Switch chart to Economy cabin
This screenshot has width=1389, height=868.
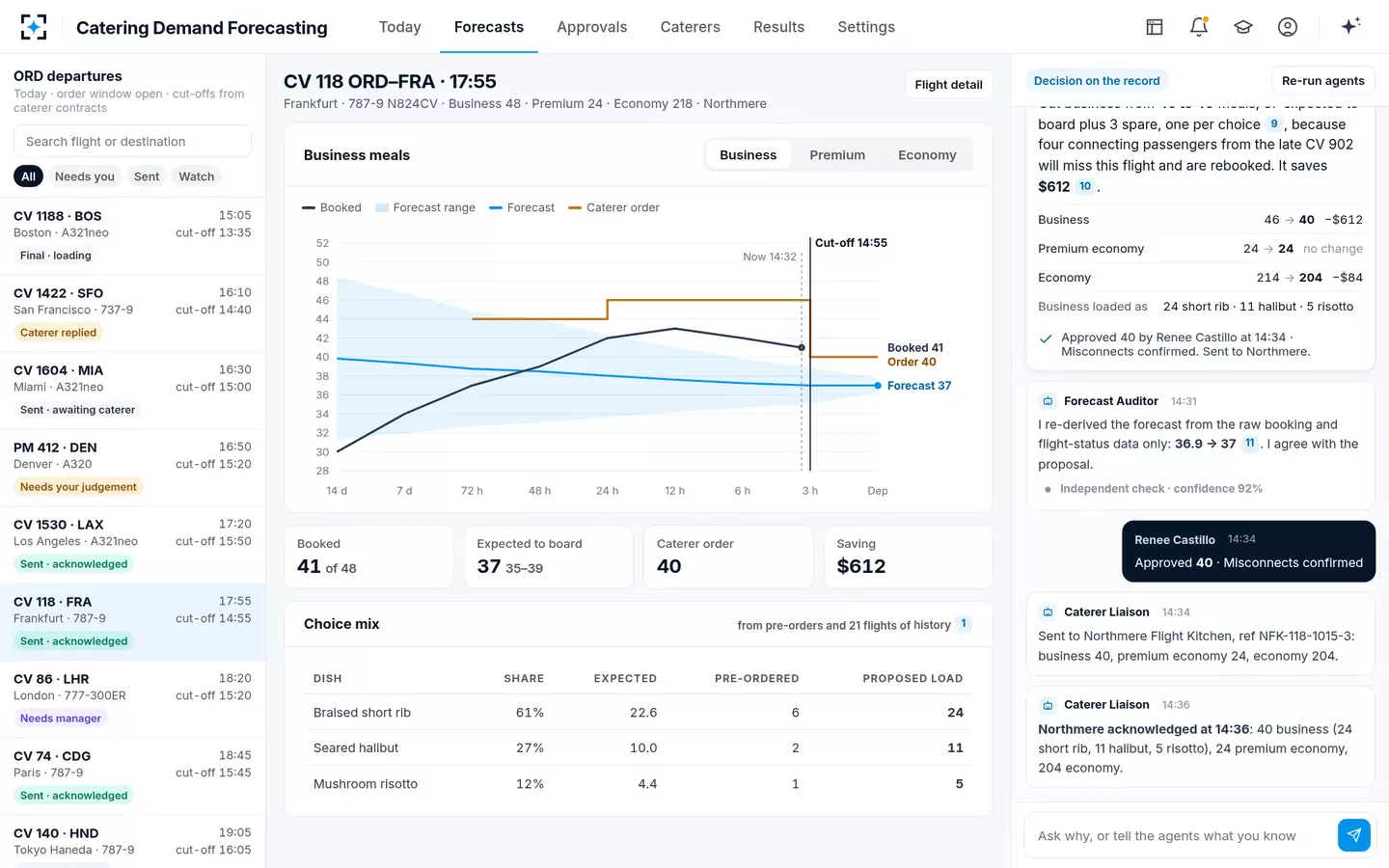click(927, 155)
